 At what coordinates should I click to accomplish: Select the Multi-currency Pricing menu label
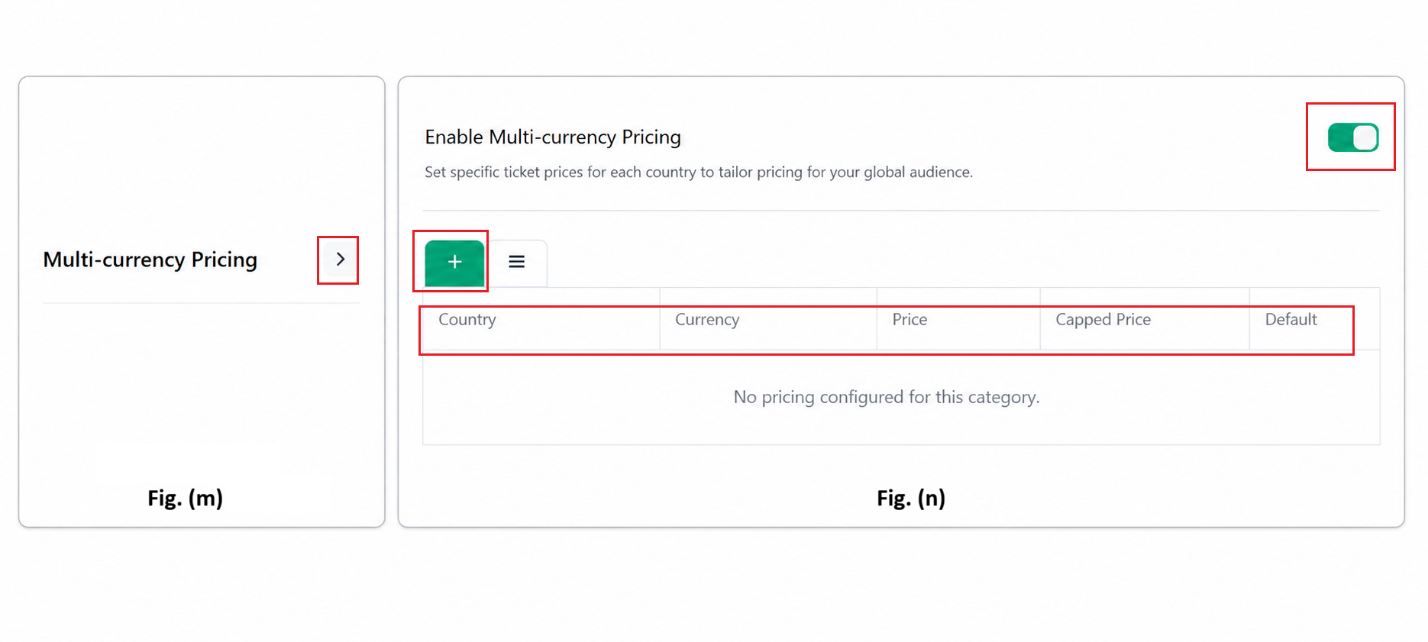pyautogui.click(x=150, y=260)
